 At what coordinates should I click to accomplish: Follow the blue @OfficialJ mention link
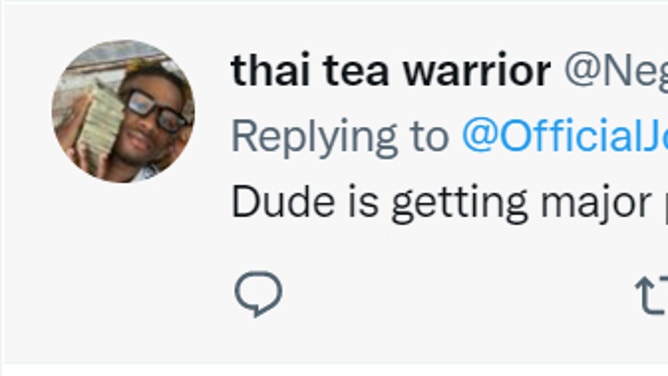pos(565,136)
